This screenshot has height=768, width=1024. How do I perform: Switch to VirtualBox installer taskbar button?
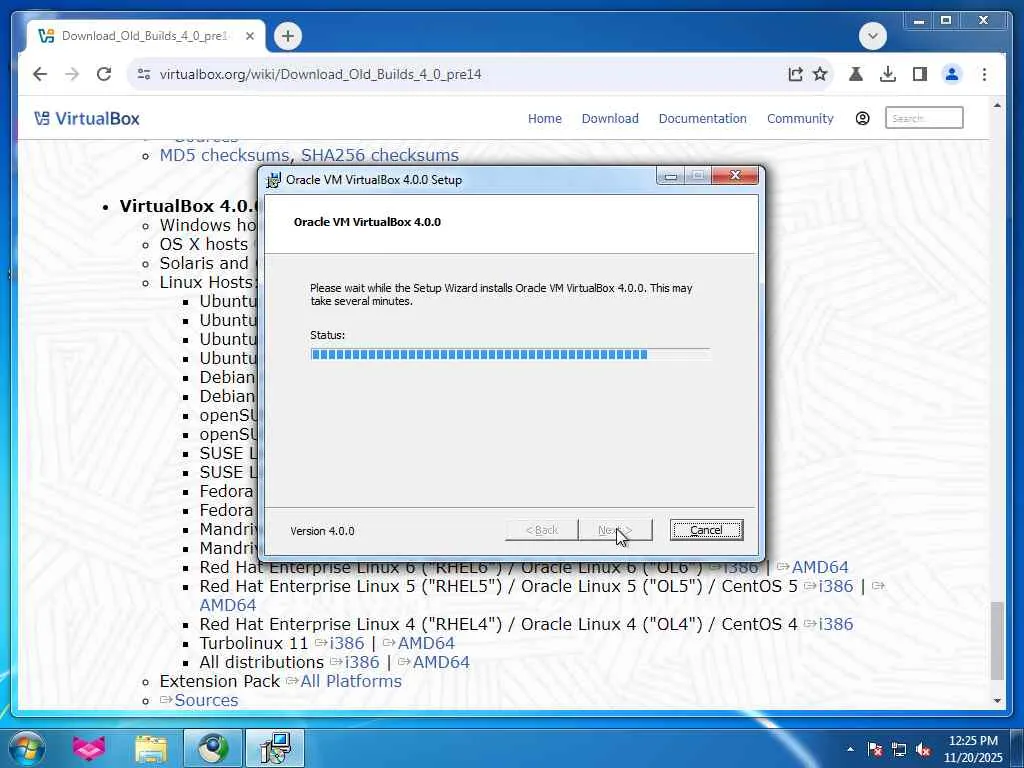tap(275, 748)
